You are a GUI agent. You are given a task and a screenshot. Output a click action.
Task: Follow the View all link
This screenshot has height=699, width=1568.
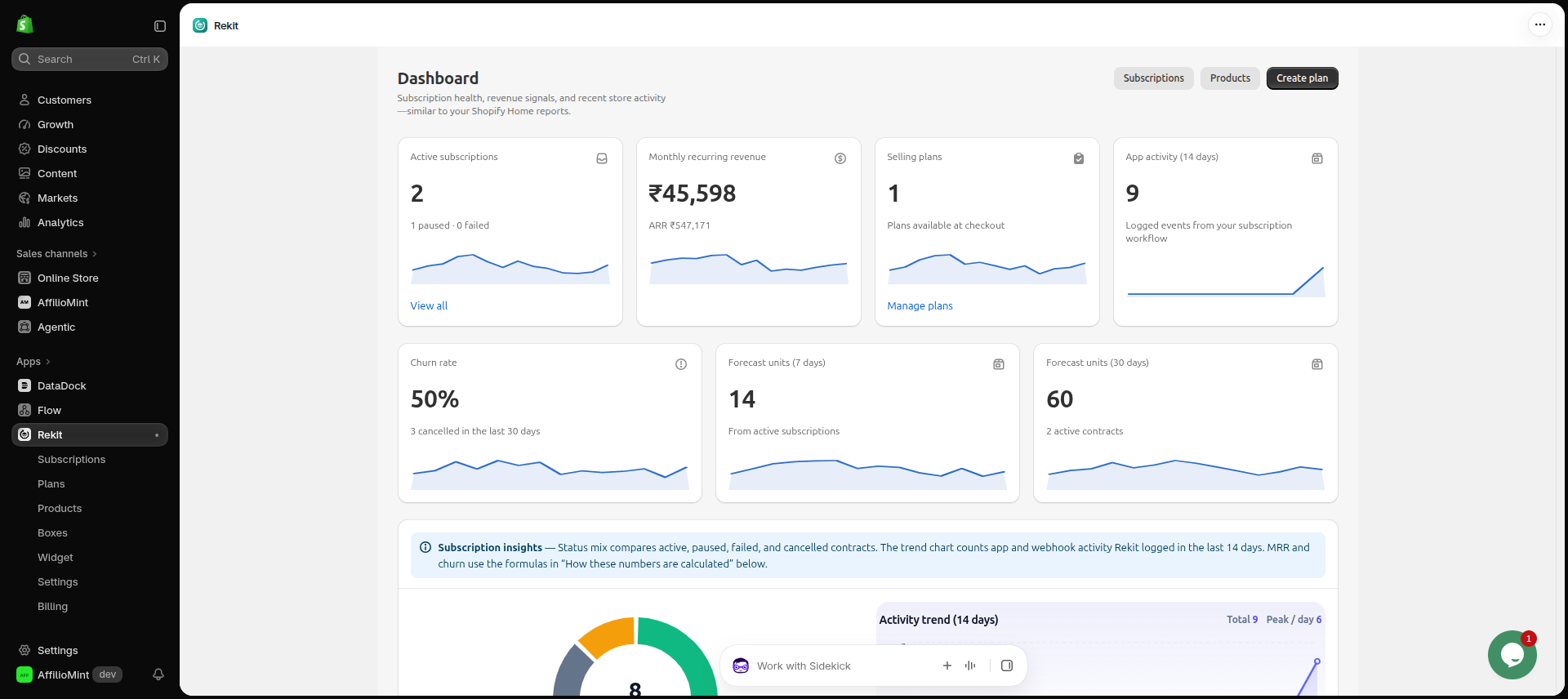429,305
